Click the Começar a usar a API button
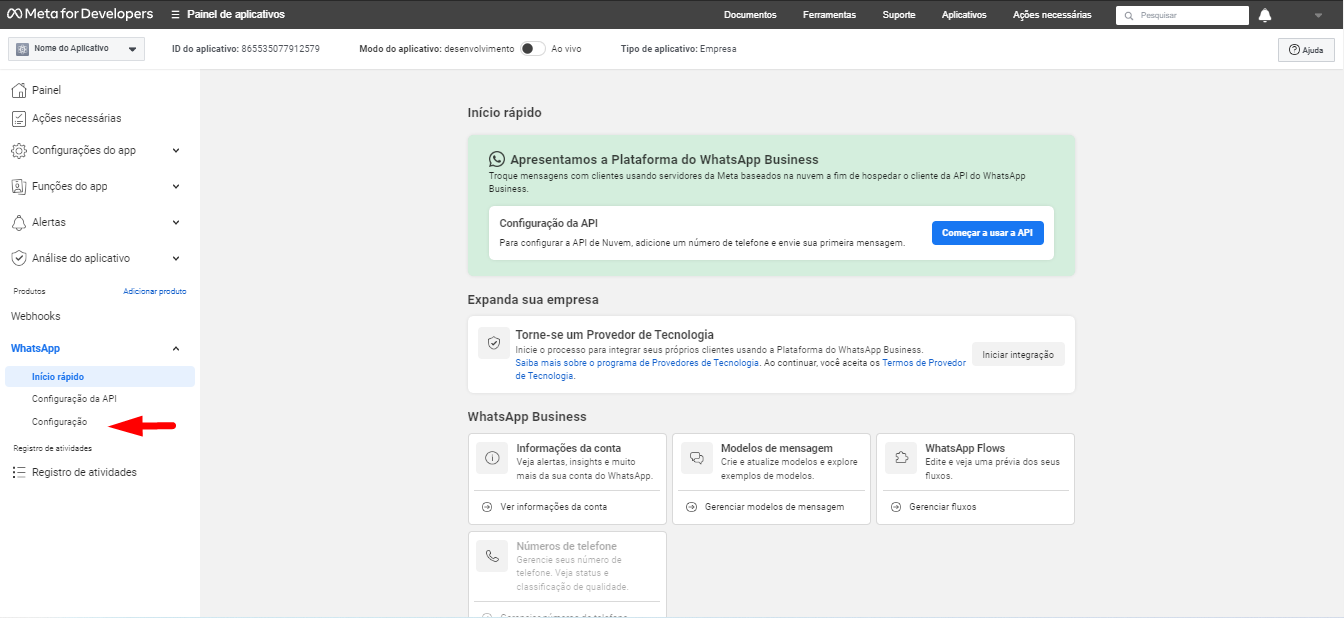The image size is (1344, 618). pos(987,233)
